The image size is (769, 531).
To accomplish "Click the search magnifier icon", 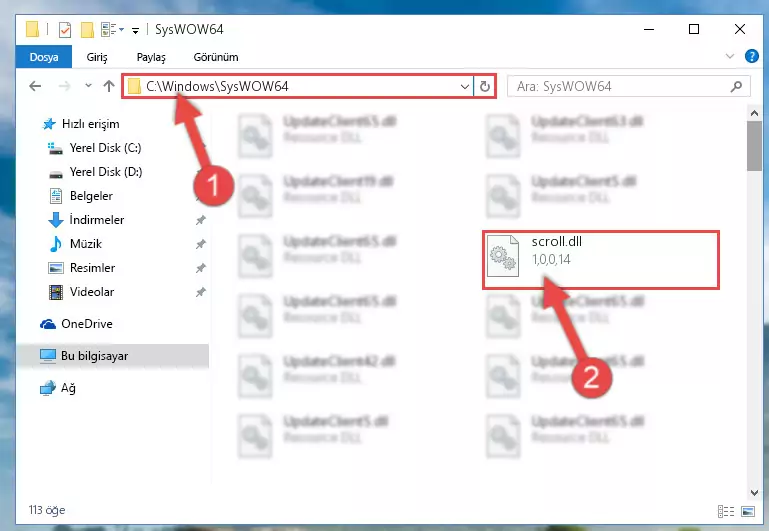I will pyautogui.click(x=736, y=87).
